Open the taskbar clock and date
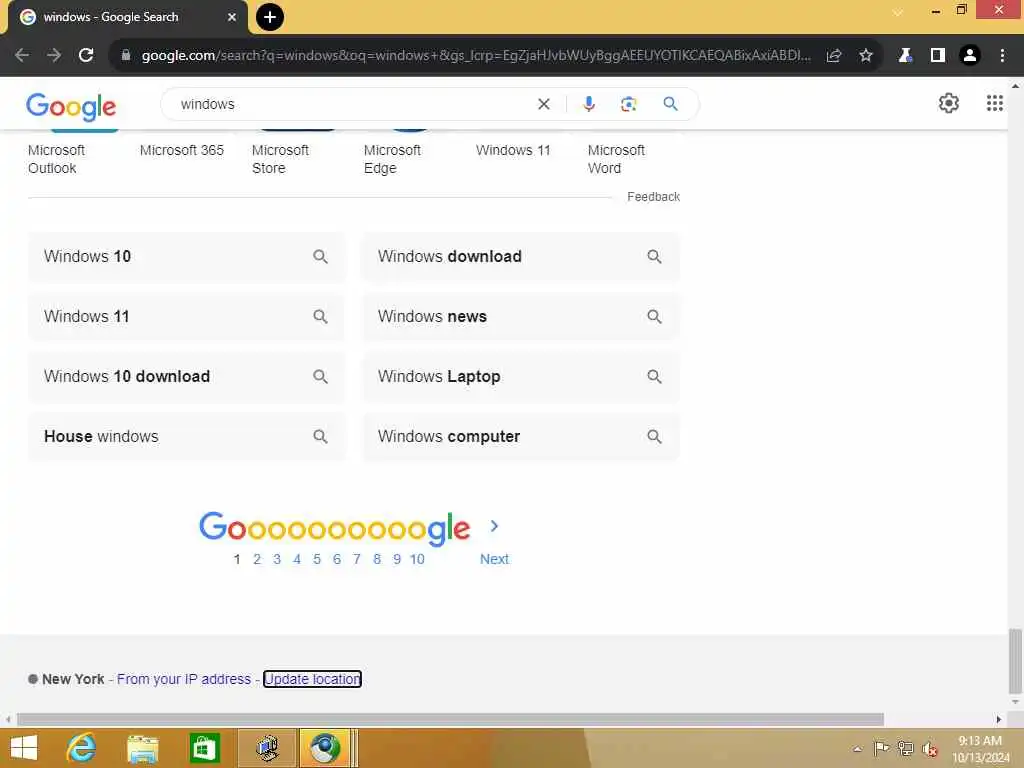 980,749
